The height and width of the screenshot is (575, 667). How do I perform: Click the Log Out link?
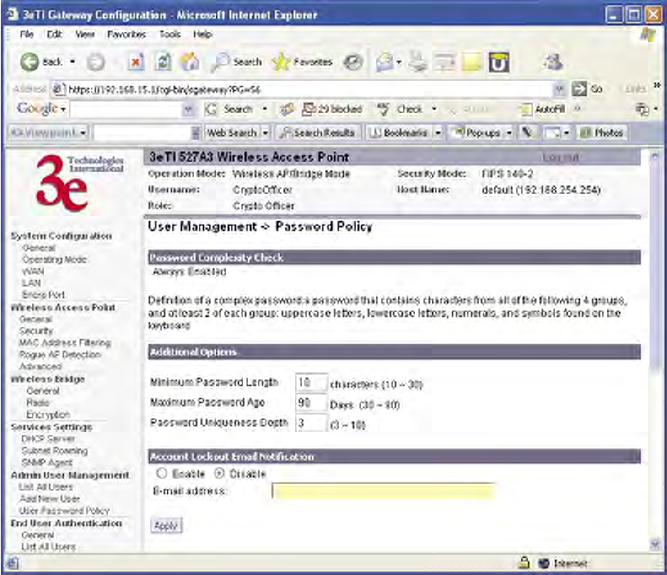560,157
